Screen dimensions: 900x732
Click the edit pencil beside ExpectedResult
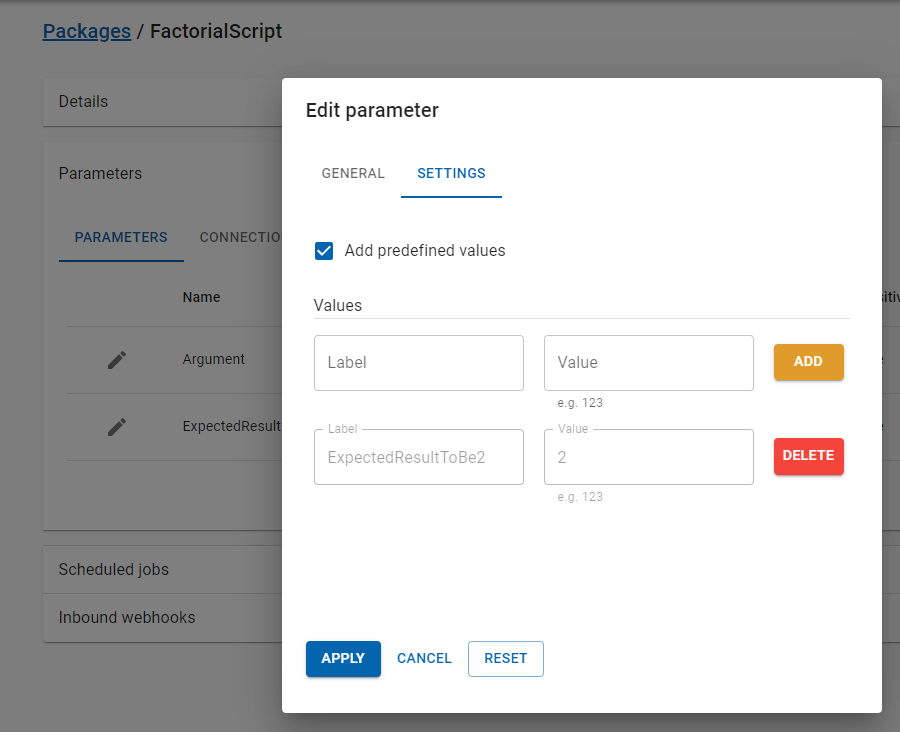click(x=117, y=427)
